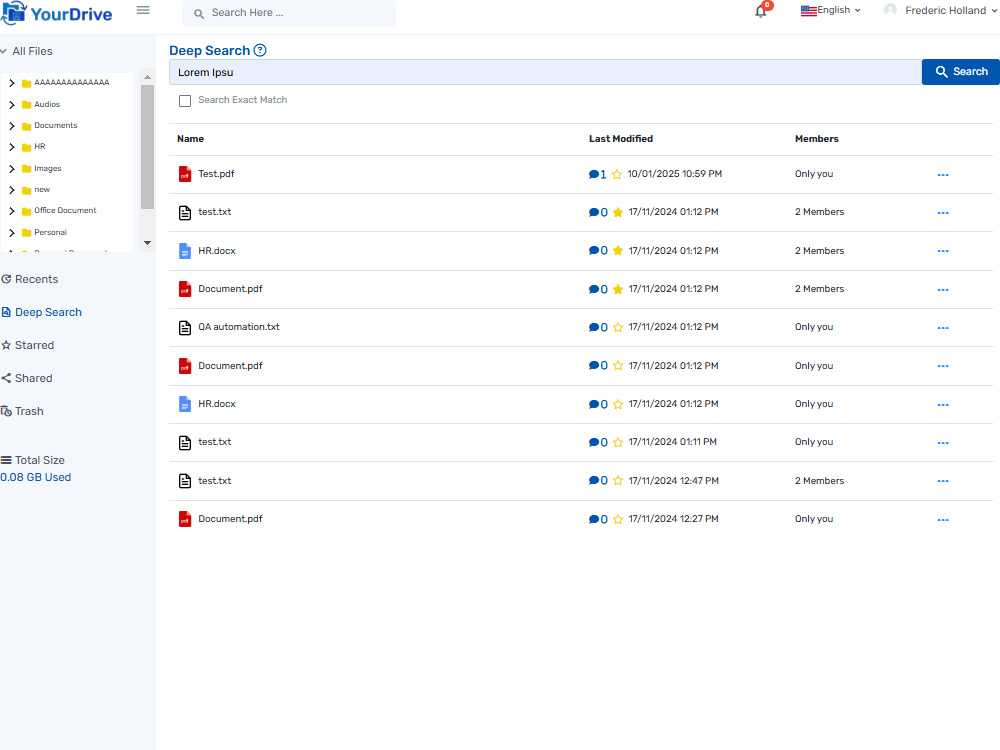Click the Members column header
Viewport: 1000px width, 750px height.
[x=816, y=139]
